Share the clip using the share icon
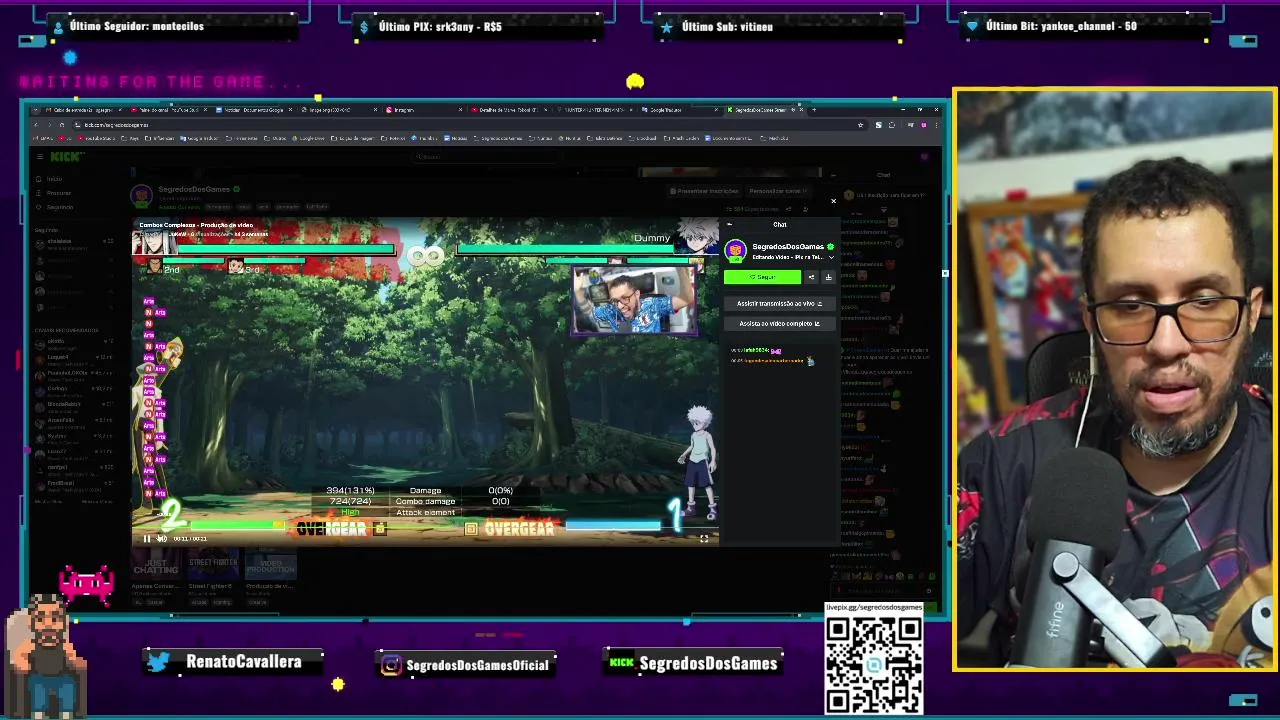 click(x=812, y=277)
